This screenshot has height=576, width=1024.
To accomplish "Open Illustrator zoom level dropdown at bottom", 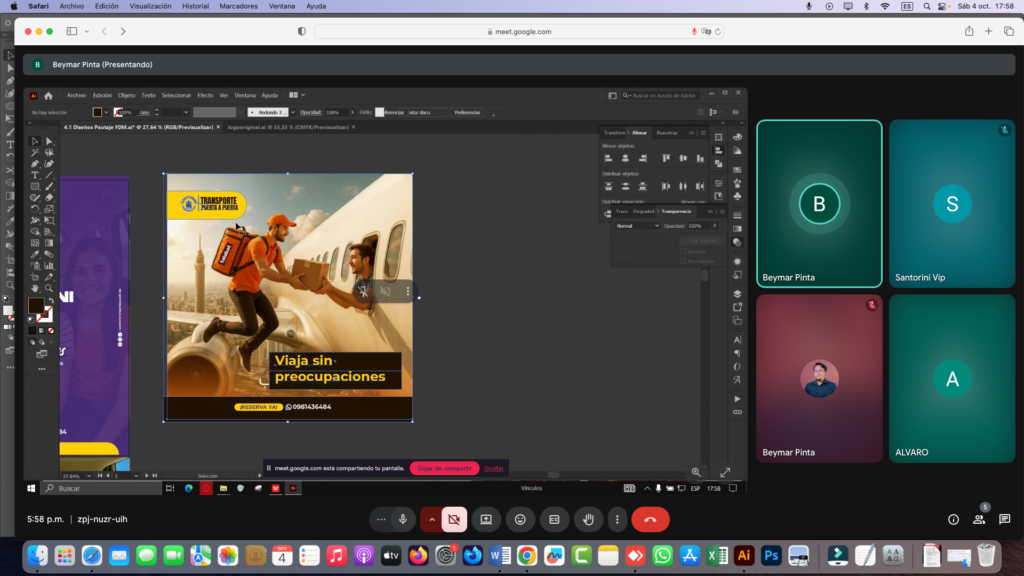I will click(x=88, y=476).
